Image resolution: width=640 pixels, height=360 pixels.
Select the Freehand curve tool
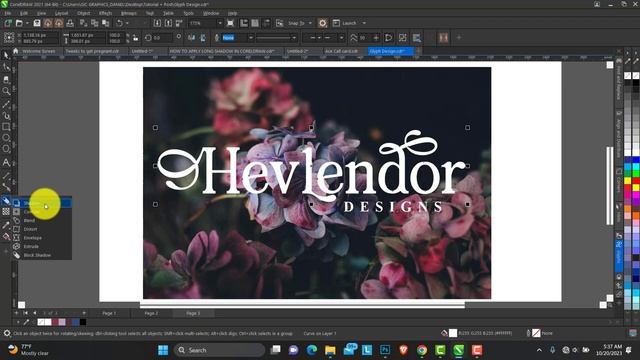pos(6,104)
